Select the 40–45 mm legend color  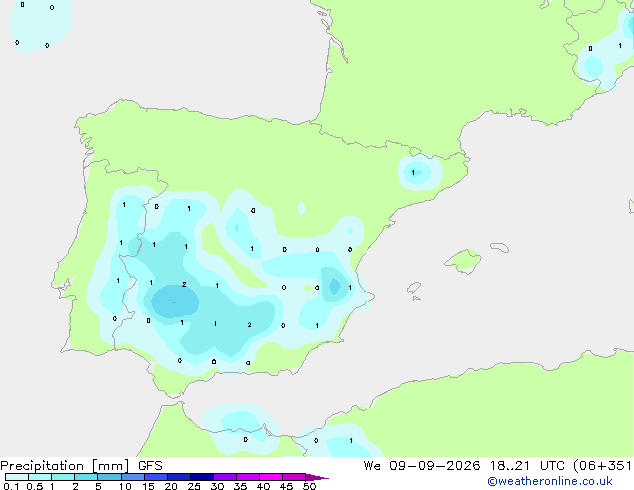pyautogui.click(x=271, y=477)
